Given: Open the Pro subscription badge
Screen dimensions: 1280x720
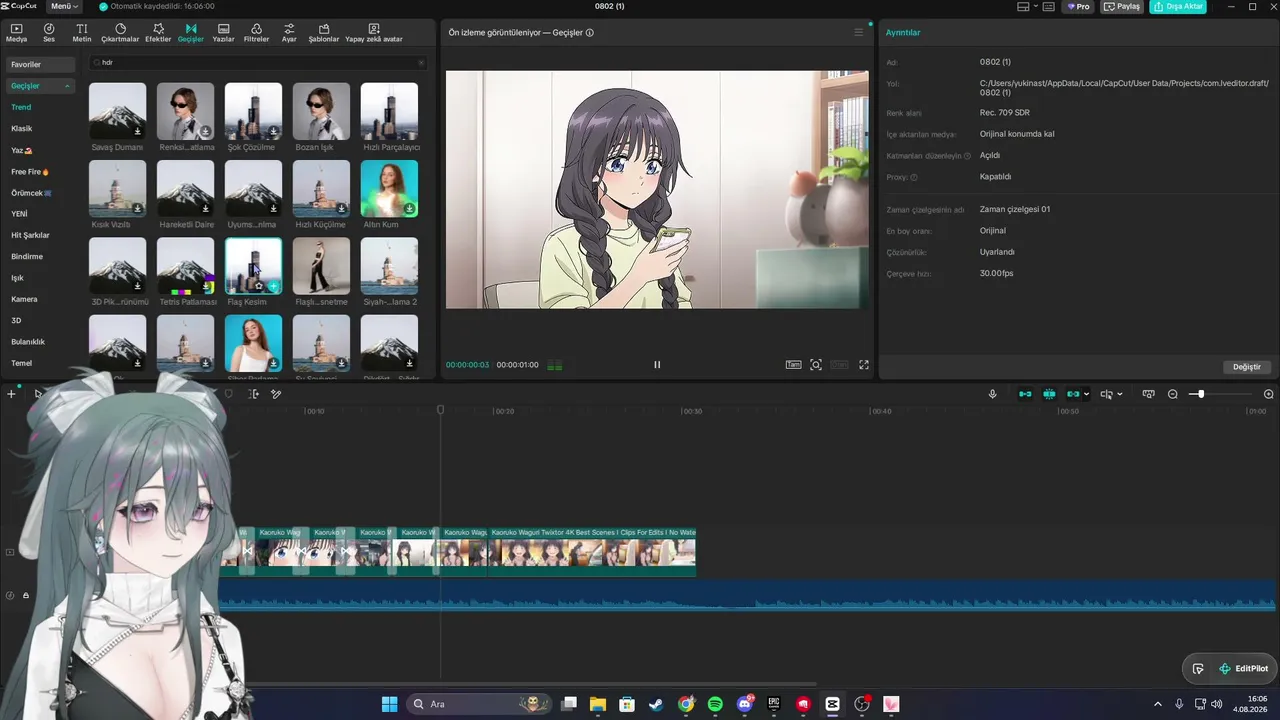Looking at the screenshot, I should coord(1078,7).
